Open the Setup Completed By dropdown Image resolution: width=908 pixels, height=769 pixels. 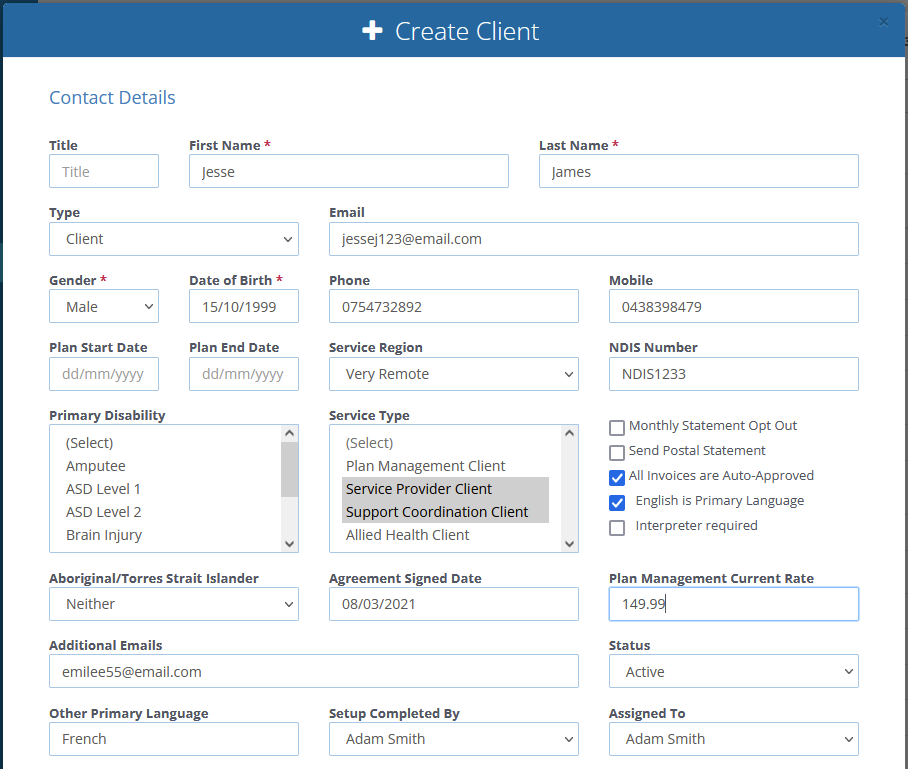(x=453, y=739)
